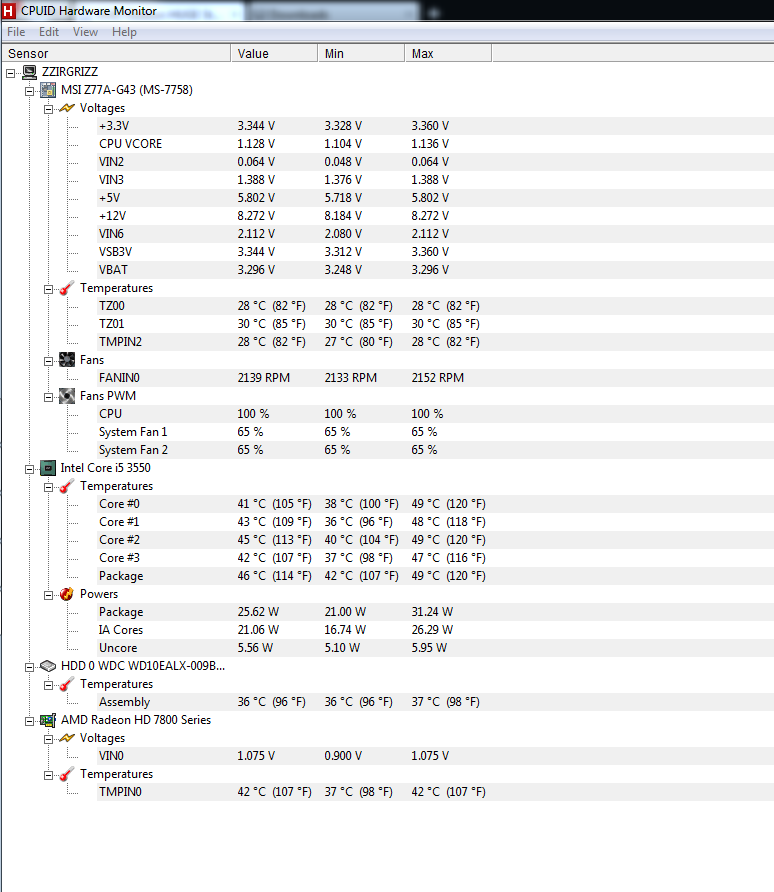Open the Edit menu
This screenshot has width=774, height=892.
[49, 32]
